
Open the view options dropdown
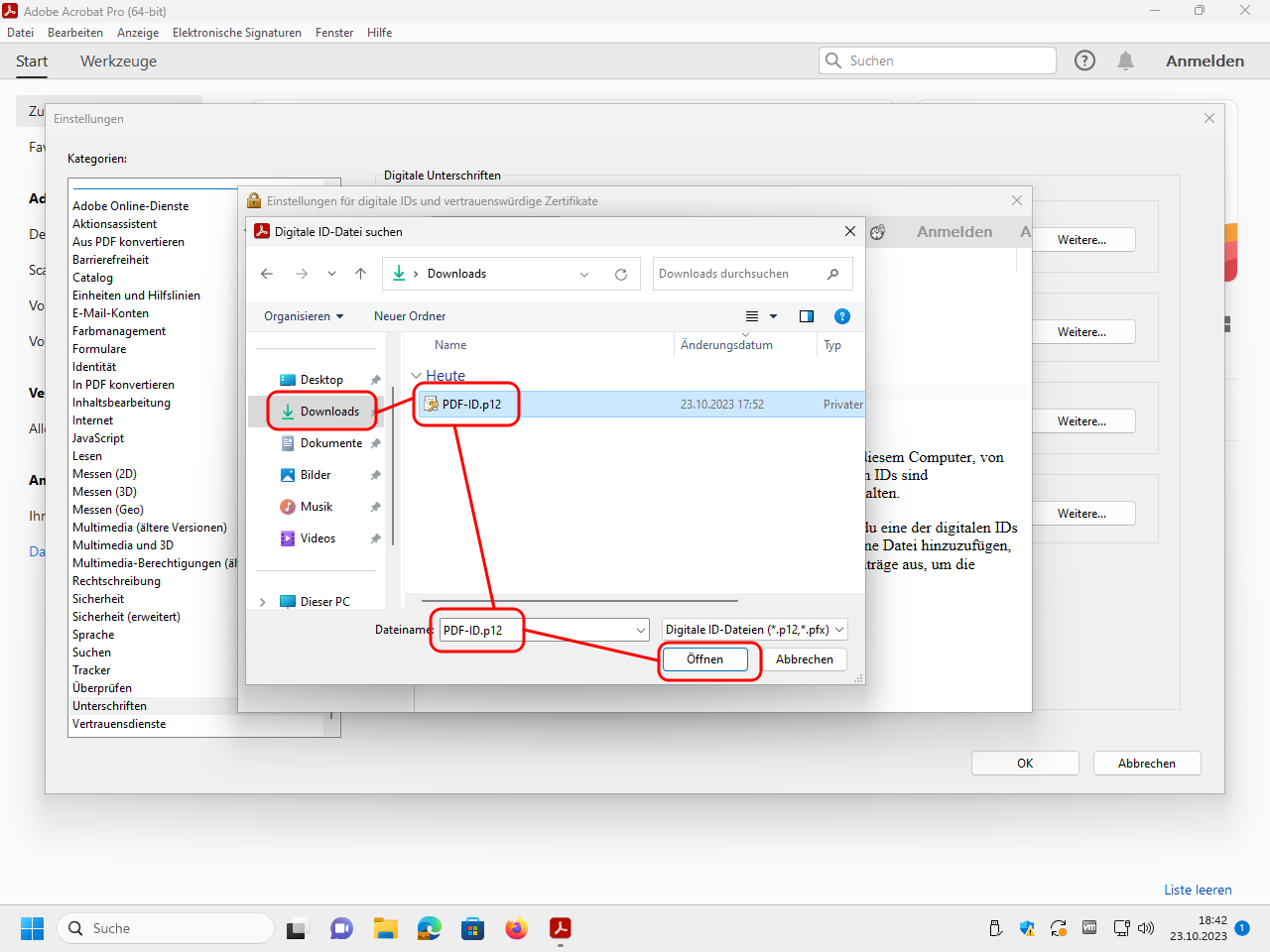click(x=773, y=316)
